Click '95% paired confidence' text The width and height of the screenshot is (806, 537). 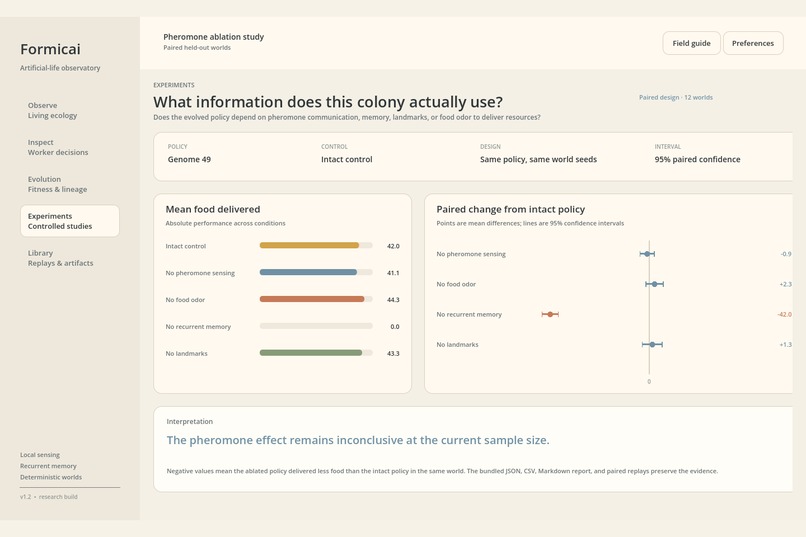[698, 159]
